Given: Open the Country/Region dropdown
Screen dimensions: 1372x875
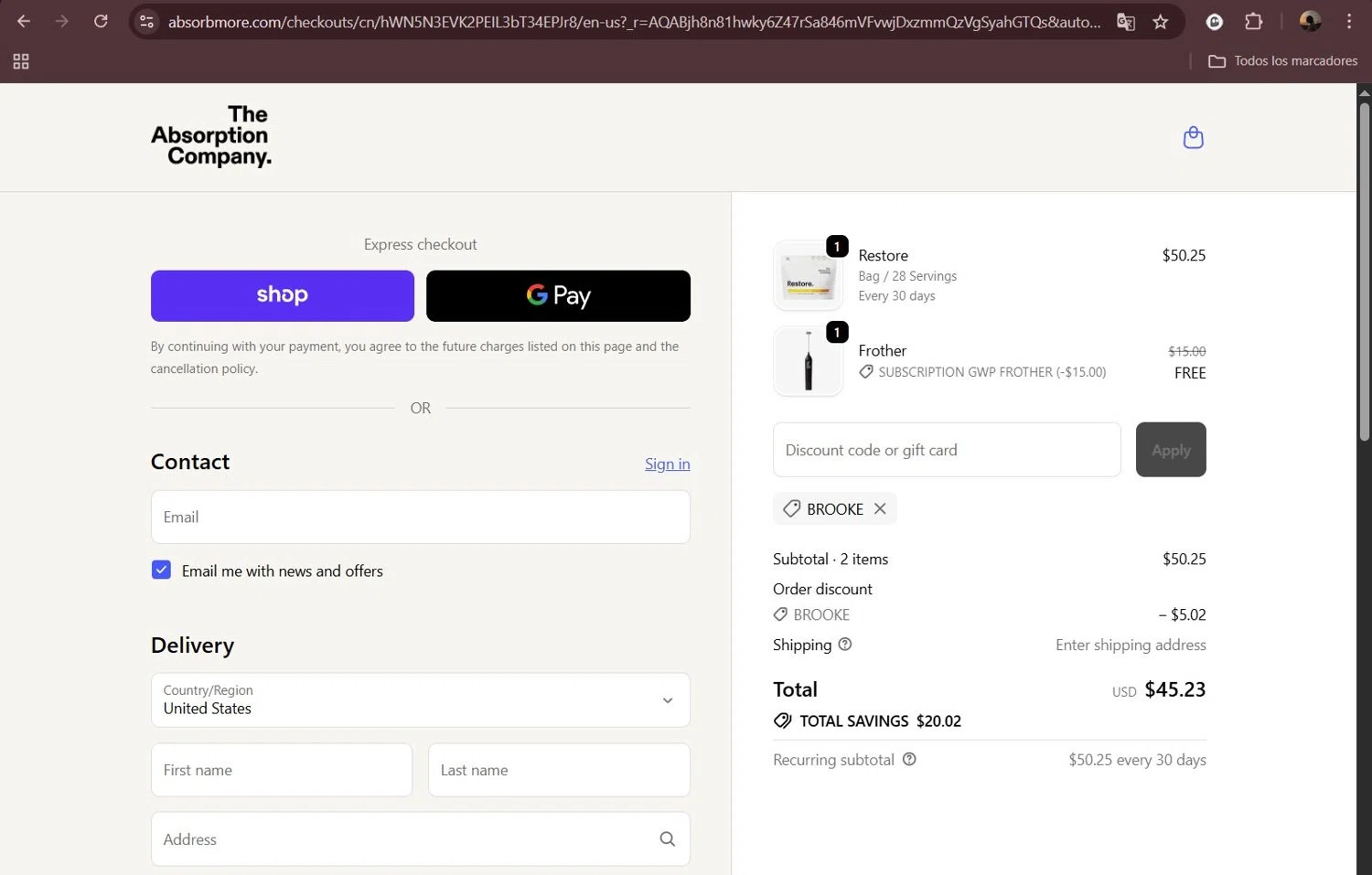Looking at the screenshot, I should (x=421, y=699).
